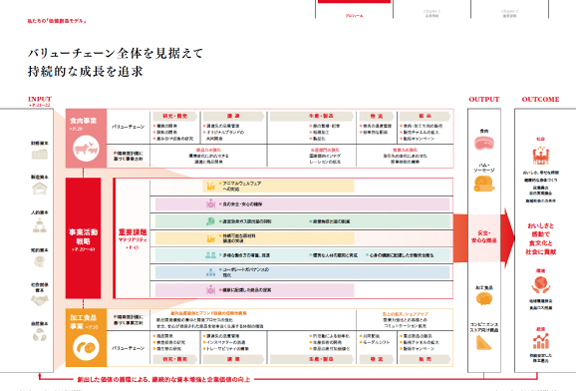The image size is (576, 391).
Task: Click the green greenhouse gas reduction bar
Action: (303, 222)
